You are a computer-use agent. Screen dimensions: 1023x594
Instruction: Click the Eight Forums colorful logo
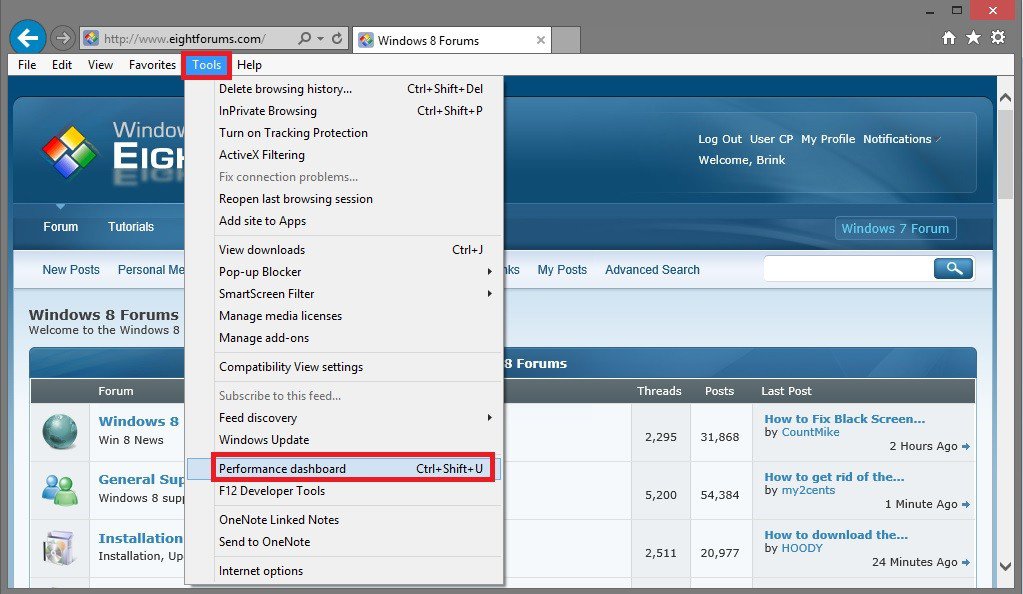(x=69, y=151)
